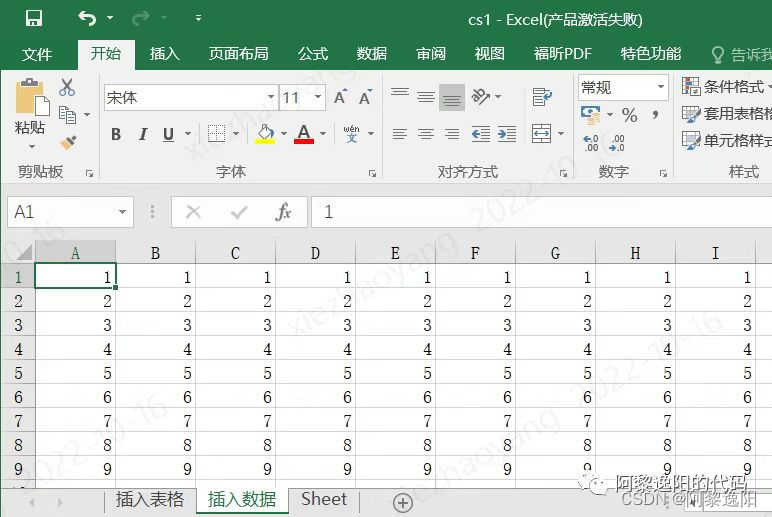
Task: Click the formula bar showing 1
Action: [542, 212]
